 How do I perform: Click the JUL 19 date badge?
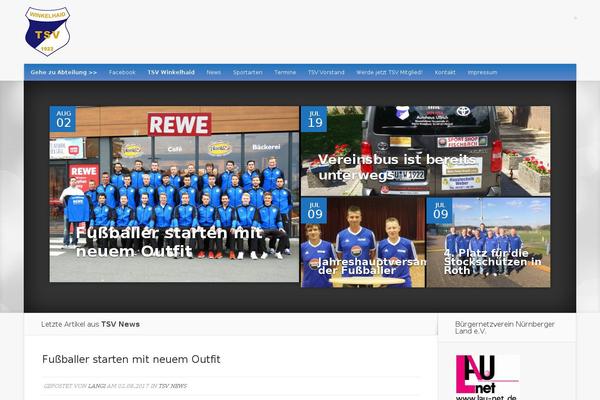314,119
